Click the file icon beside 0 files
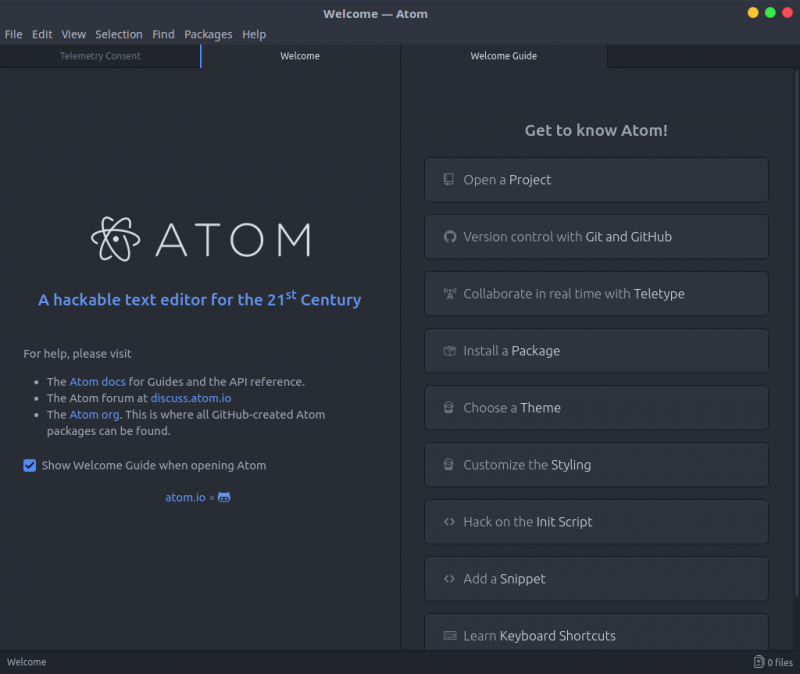The width and height of the screenshot is (800, 674). [757, 661]
